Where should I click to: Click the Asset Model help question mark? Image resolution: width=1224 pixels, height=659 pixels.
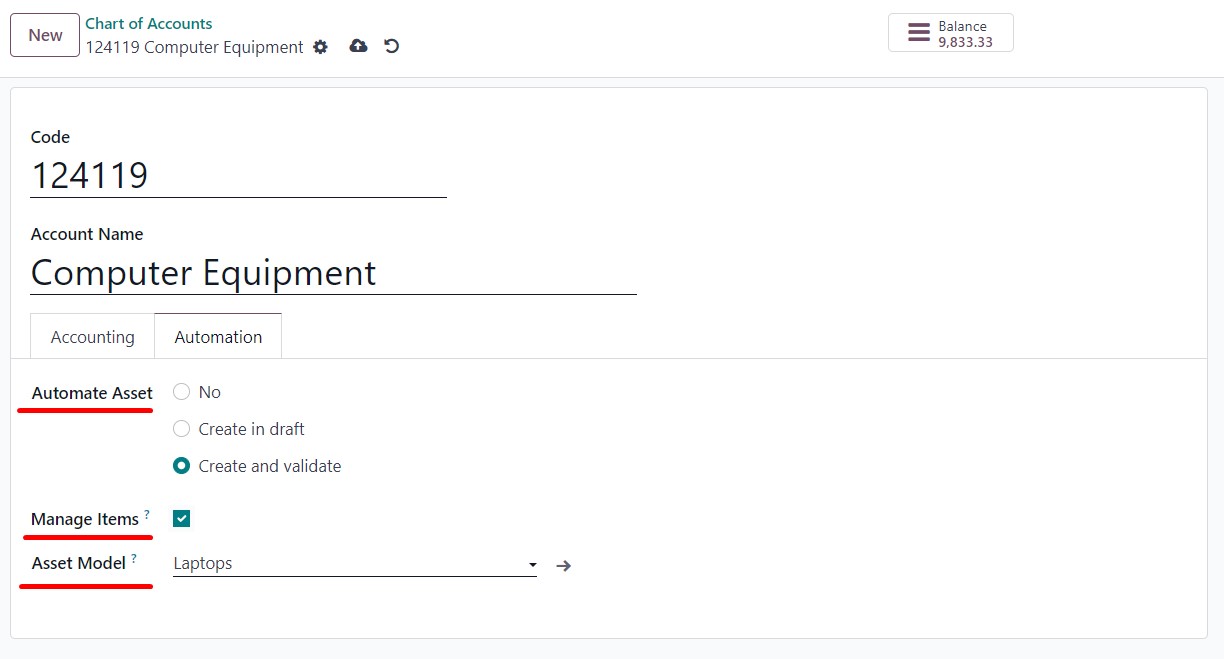pos(134,558)
